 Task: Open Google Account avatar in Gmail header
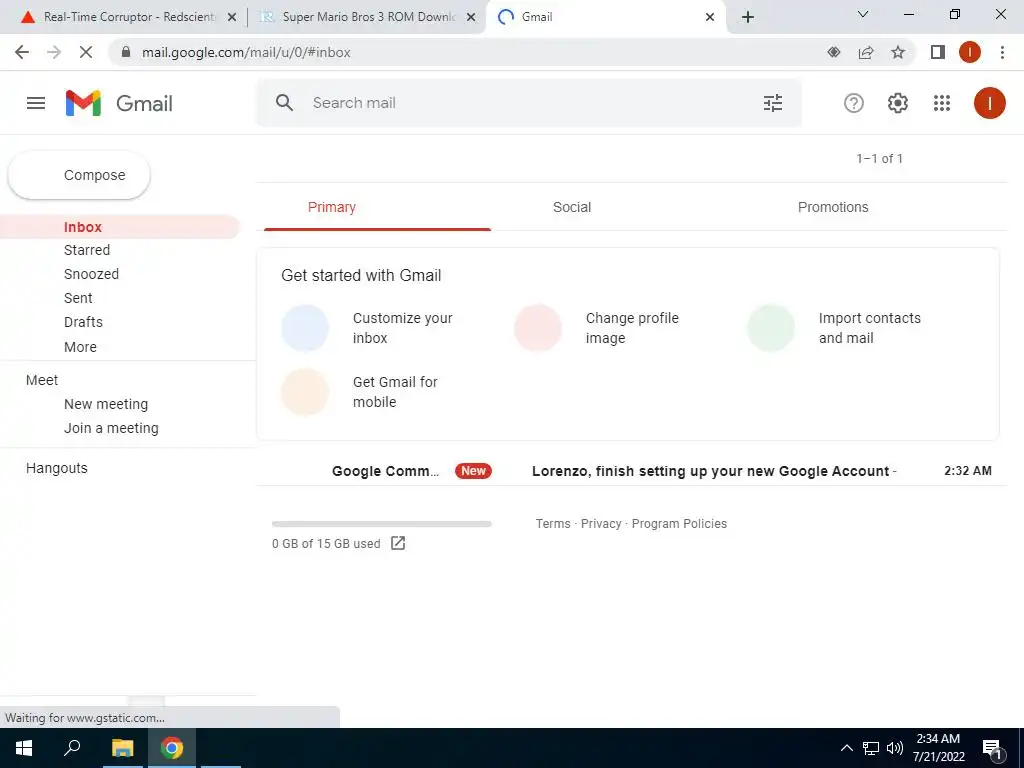click(x=989, y=103)
